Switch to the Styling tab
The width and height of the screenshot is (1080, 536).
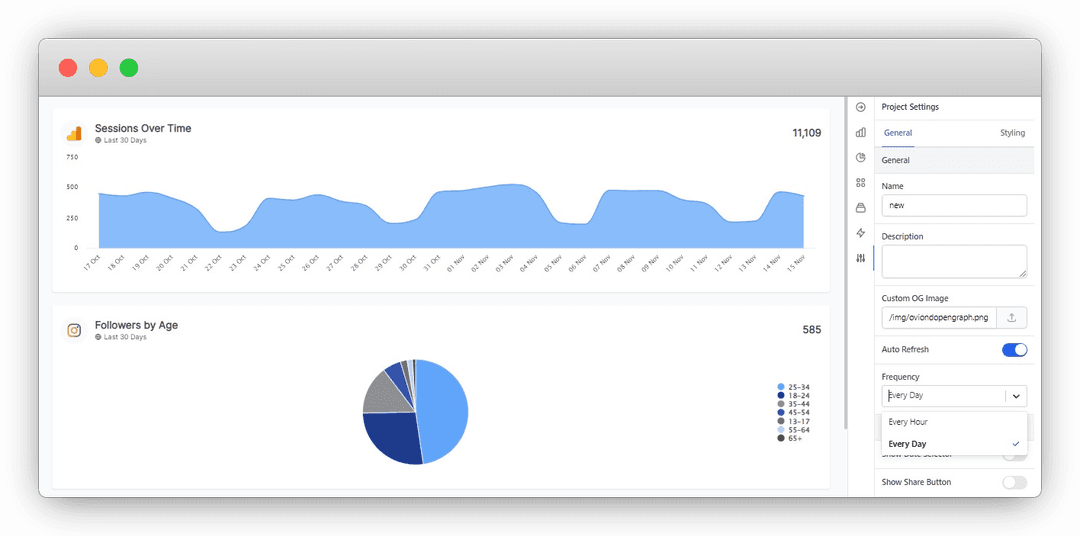(1012, 133)
